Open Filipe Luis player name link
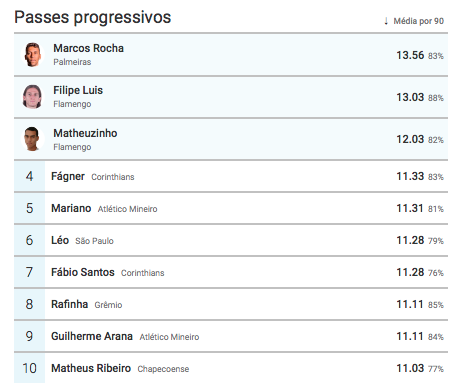 (78, 90)
